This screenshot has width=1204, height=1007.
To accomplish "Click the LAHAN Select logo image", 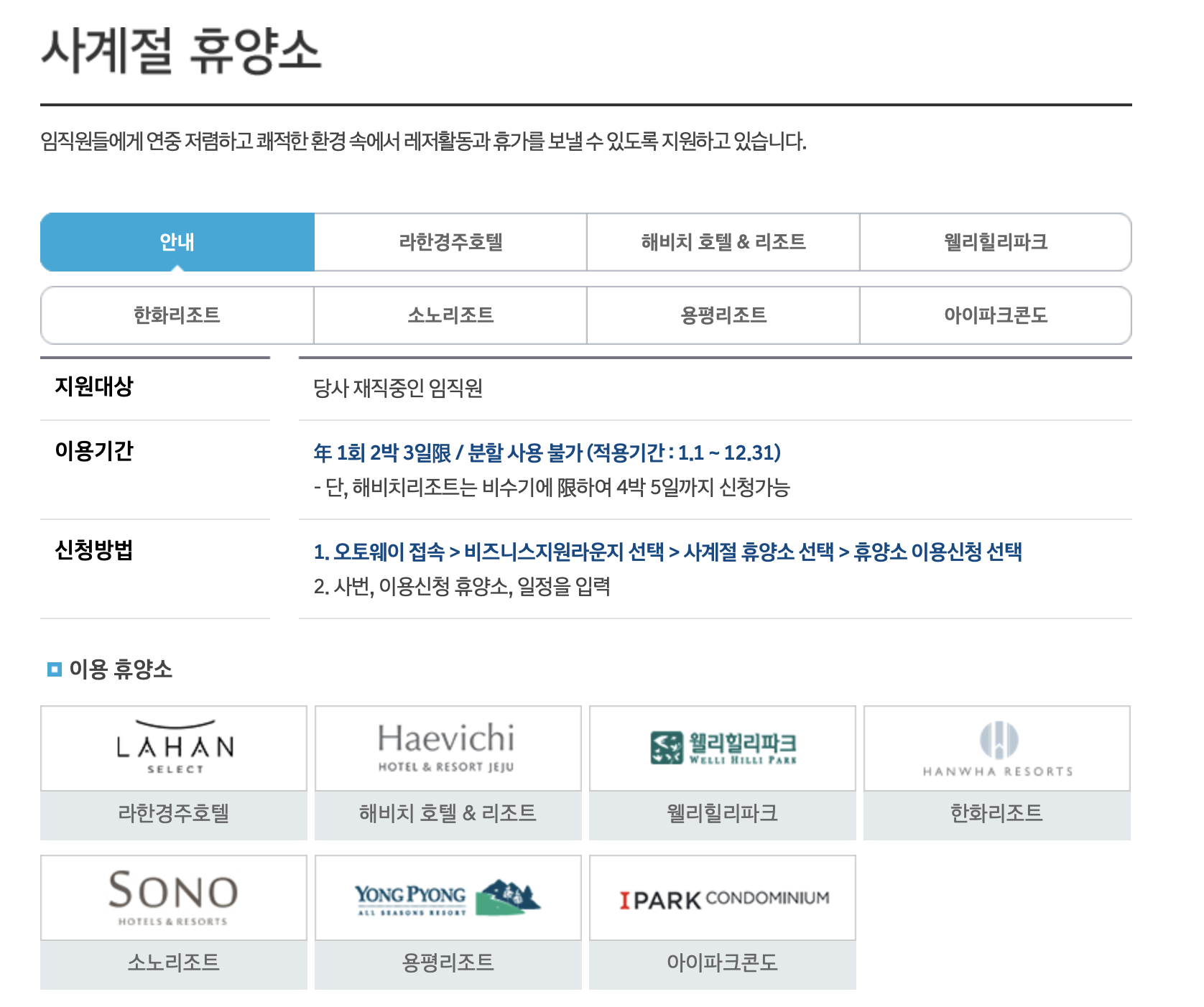I will click(174, 748).
